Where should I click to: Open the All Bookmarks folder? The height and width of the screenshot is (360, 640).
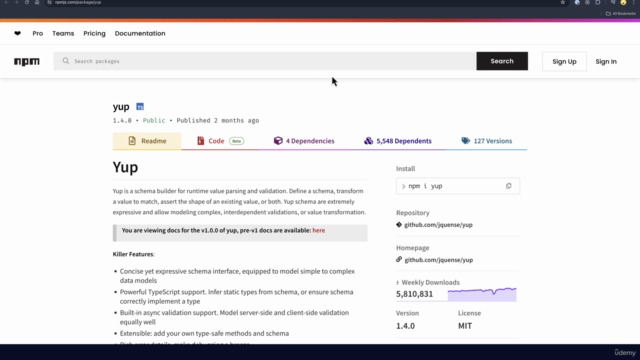[620, 13]
